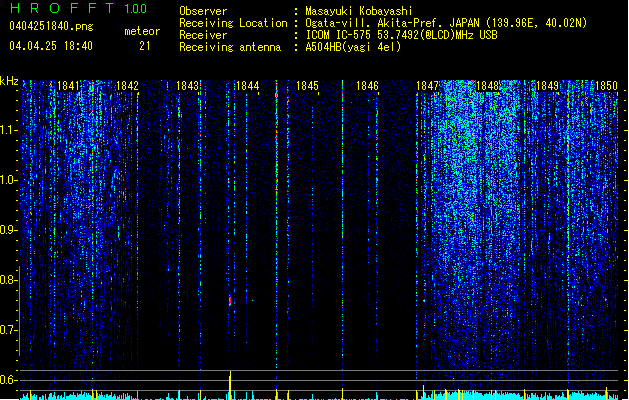629x400 pixels.
Task: Click the Receiving antenna label
Action: click(x=230, y=47)
